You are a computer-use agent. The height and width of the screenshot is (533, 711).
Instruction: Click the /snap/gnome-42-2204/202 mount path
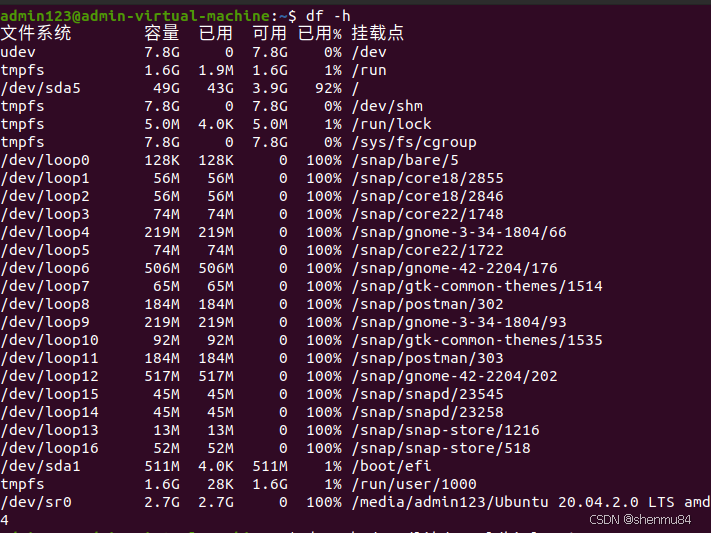coord(454,376)
